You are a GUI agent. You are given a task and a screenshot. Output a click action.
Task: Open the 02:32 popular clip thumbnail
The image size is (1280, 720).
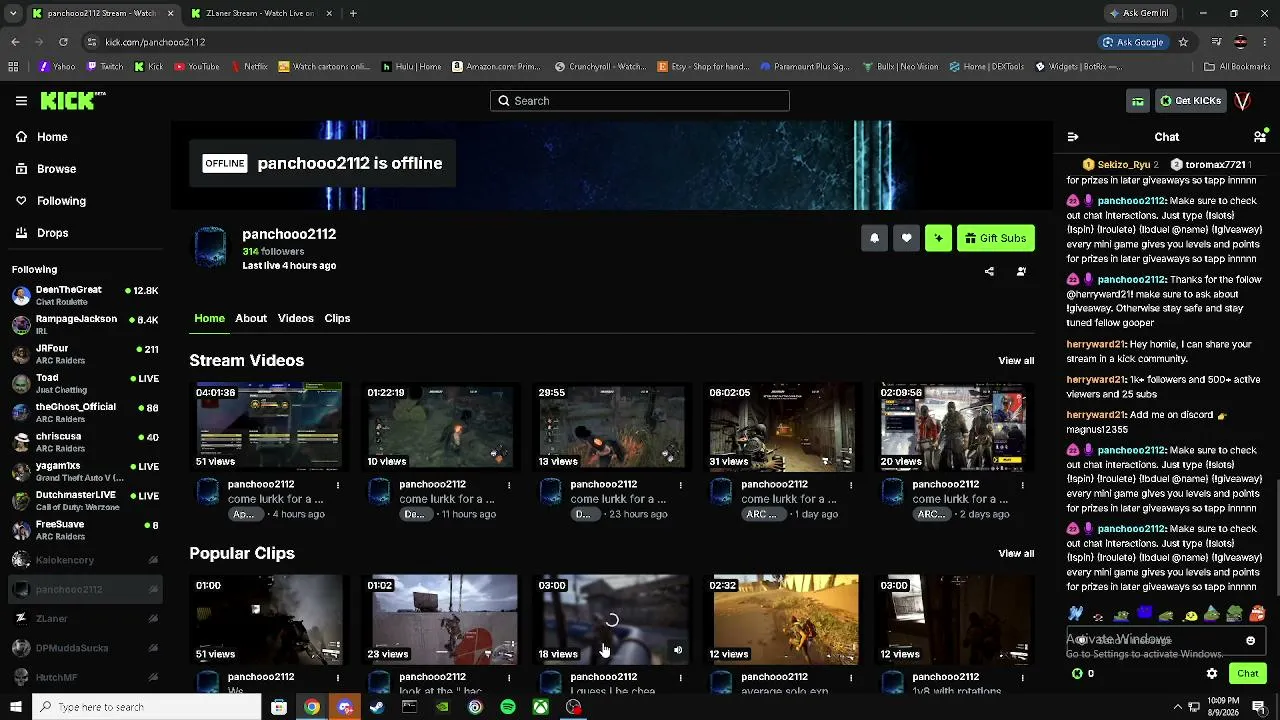[784, 619]
